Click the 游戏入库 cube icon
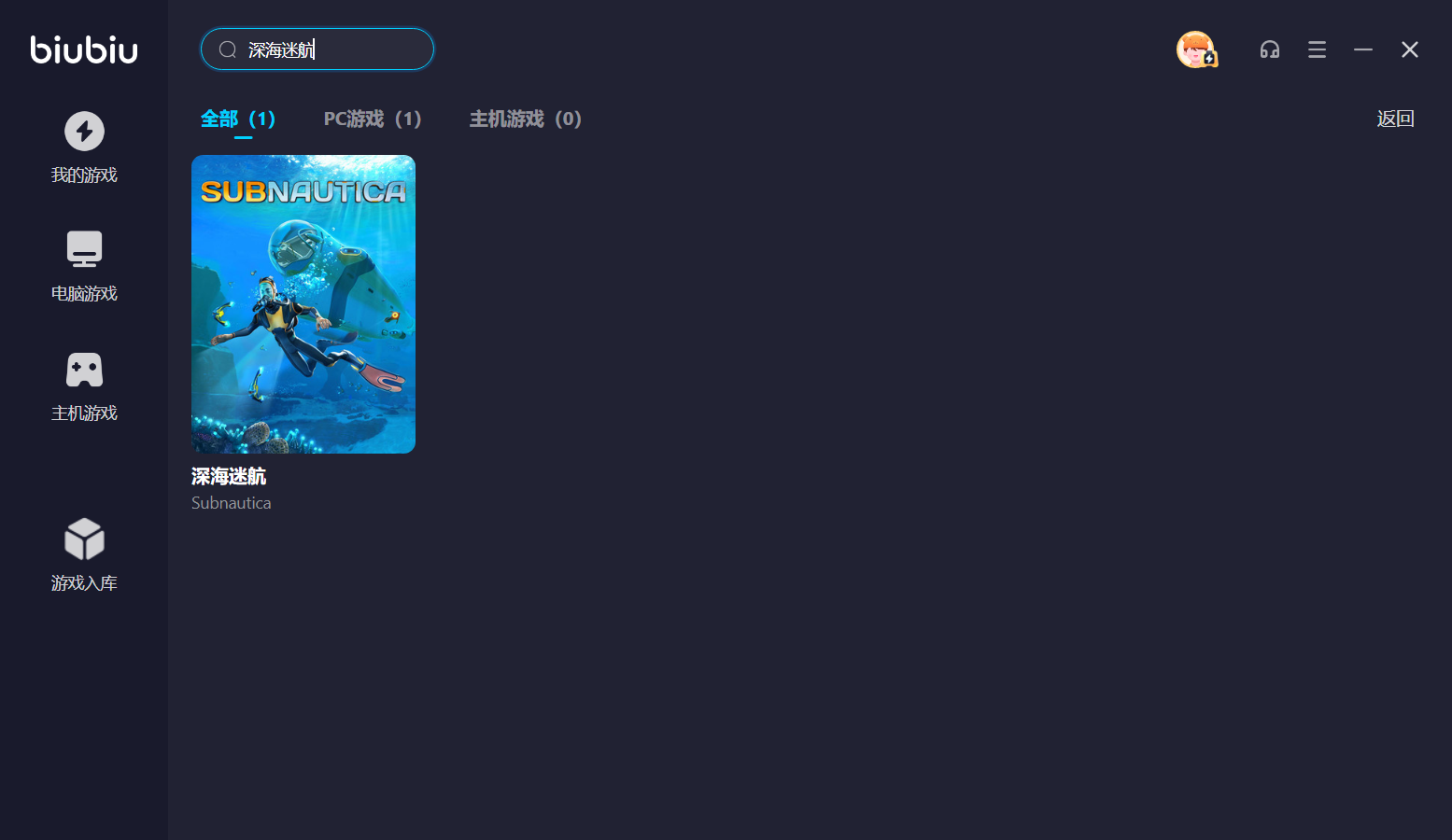Image resolution: width=1452 pixels, height=840 pixels. click(x=84, y=539)
